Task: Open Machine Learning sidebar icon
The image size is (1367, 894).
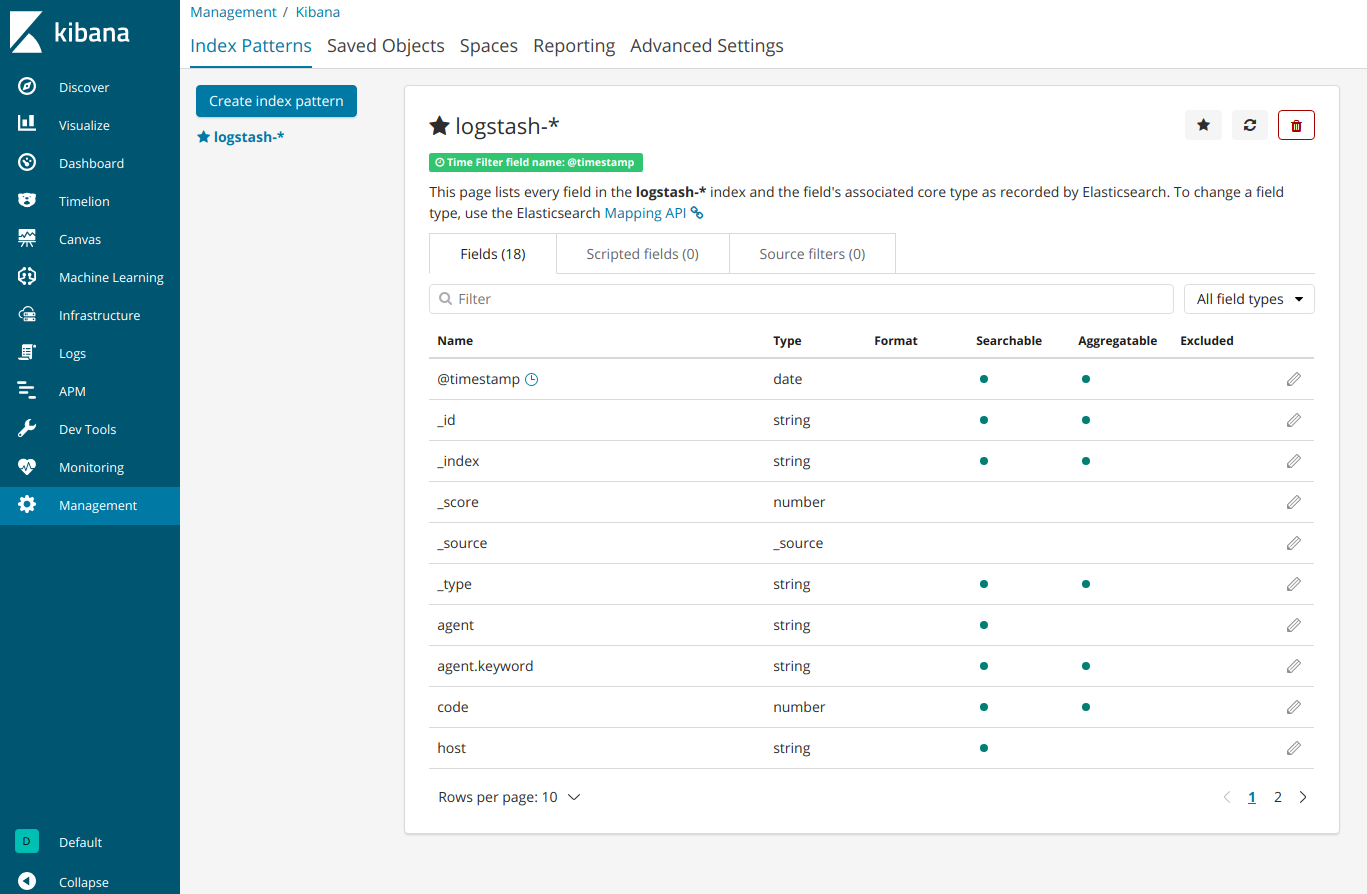Action: 28,276
